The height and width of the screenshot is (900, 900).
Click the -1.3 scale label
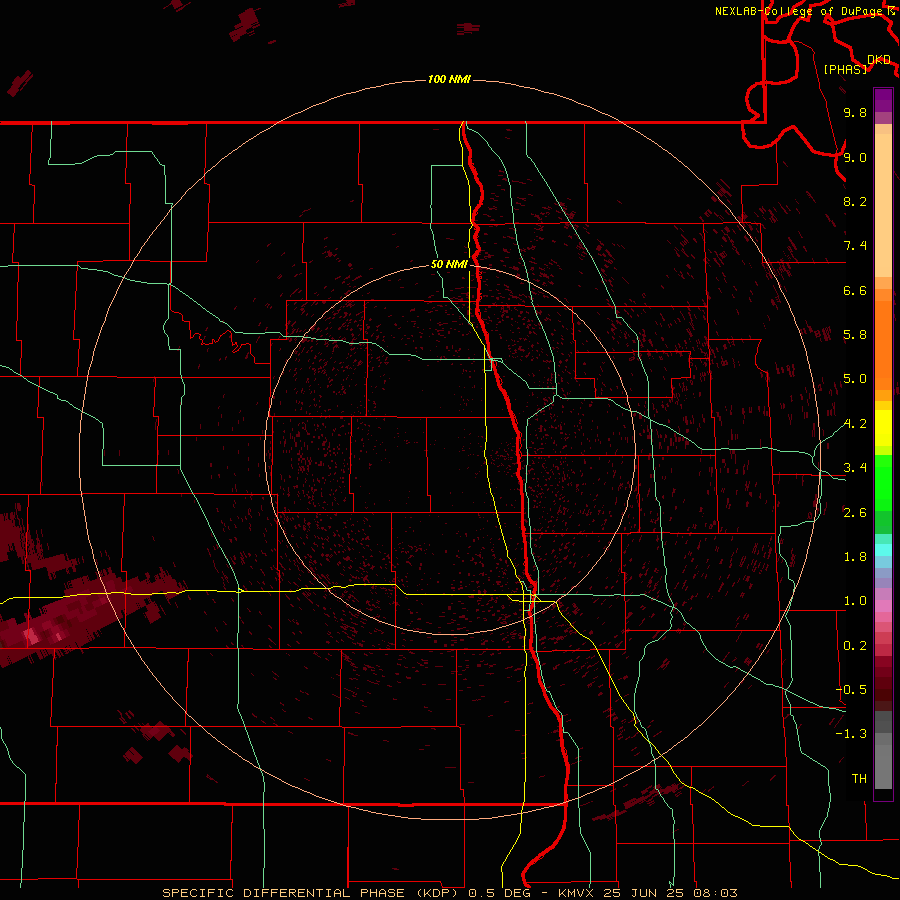[x=851, y=734]
